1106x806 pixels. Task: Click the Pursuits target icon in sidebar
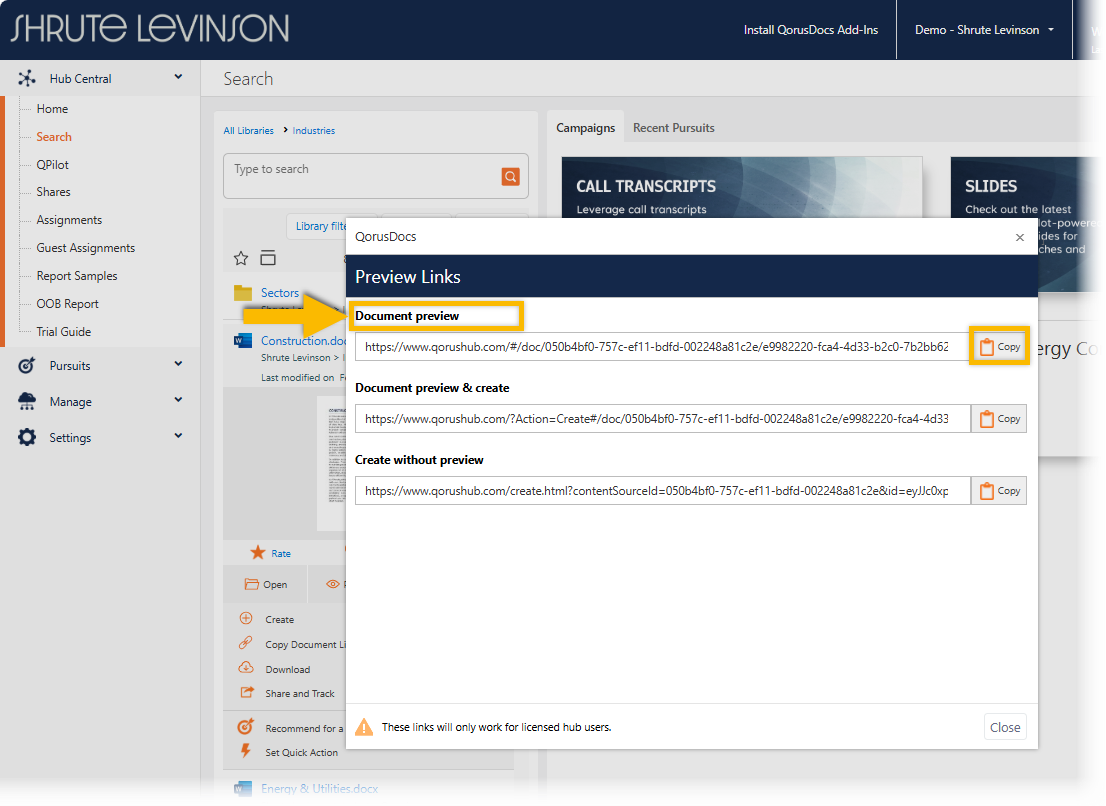click(27, 366)
